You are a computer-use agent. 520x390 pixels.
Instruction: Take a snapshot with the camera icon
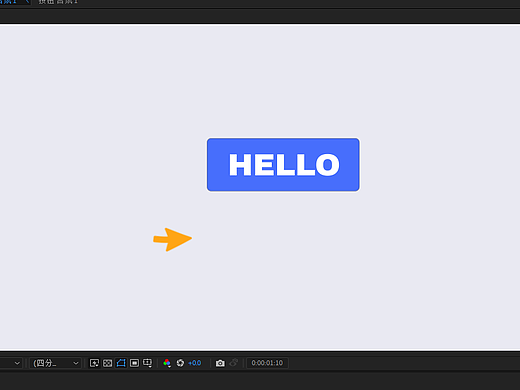click(220, 363)
